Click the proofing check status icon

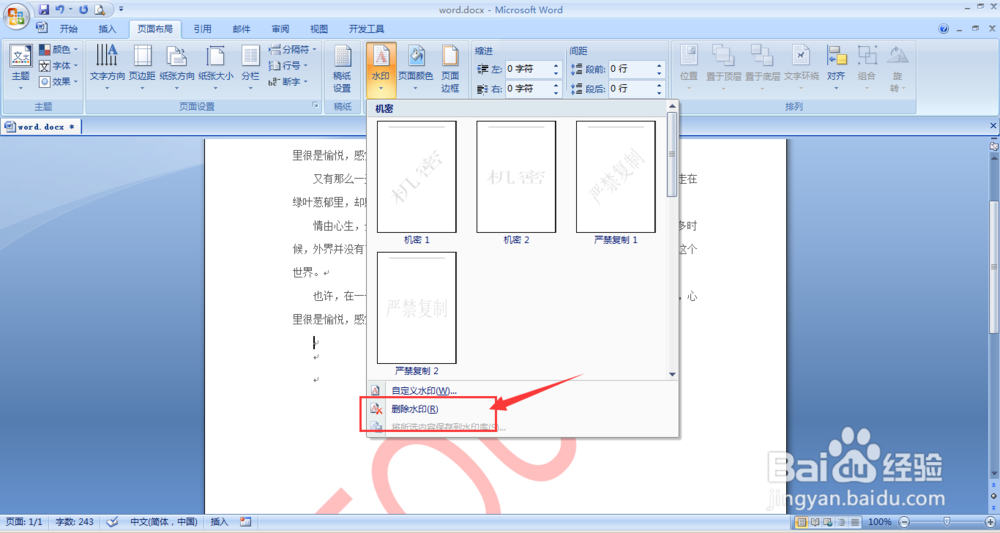pos(112,522)
